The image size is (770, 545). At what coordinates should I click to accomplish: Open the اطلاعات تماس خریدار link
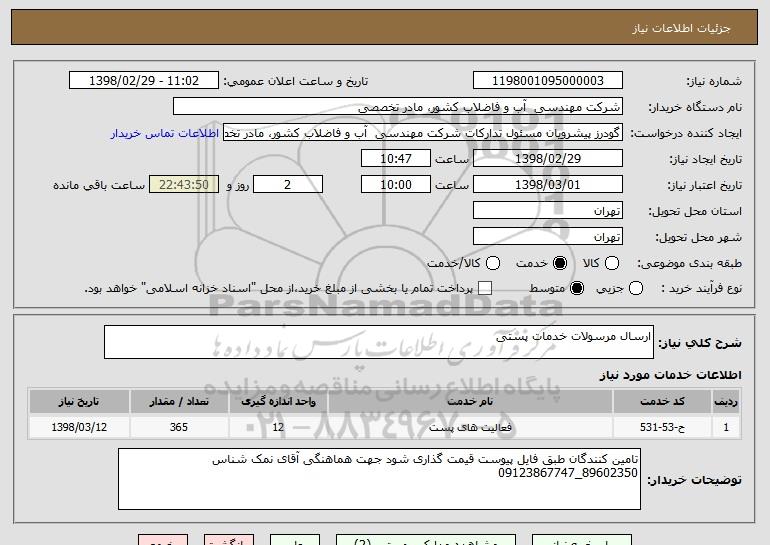tap(165, 133)
